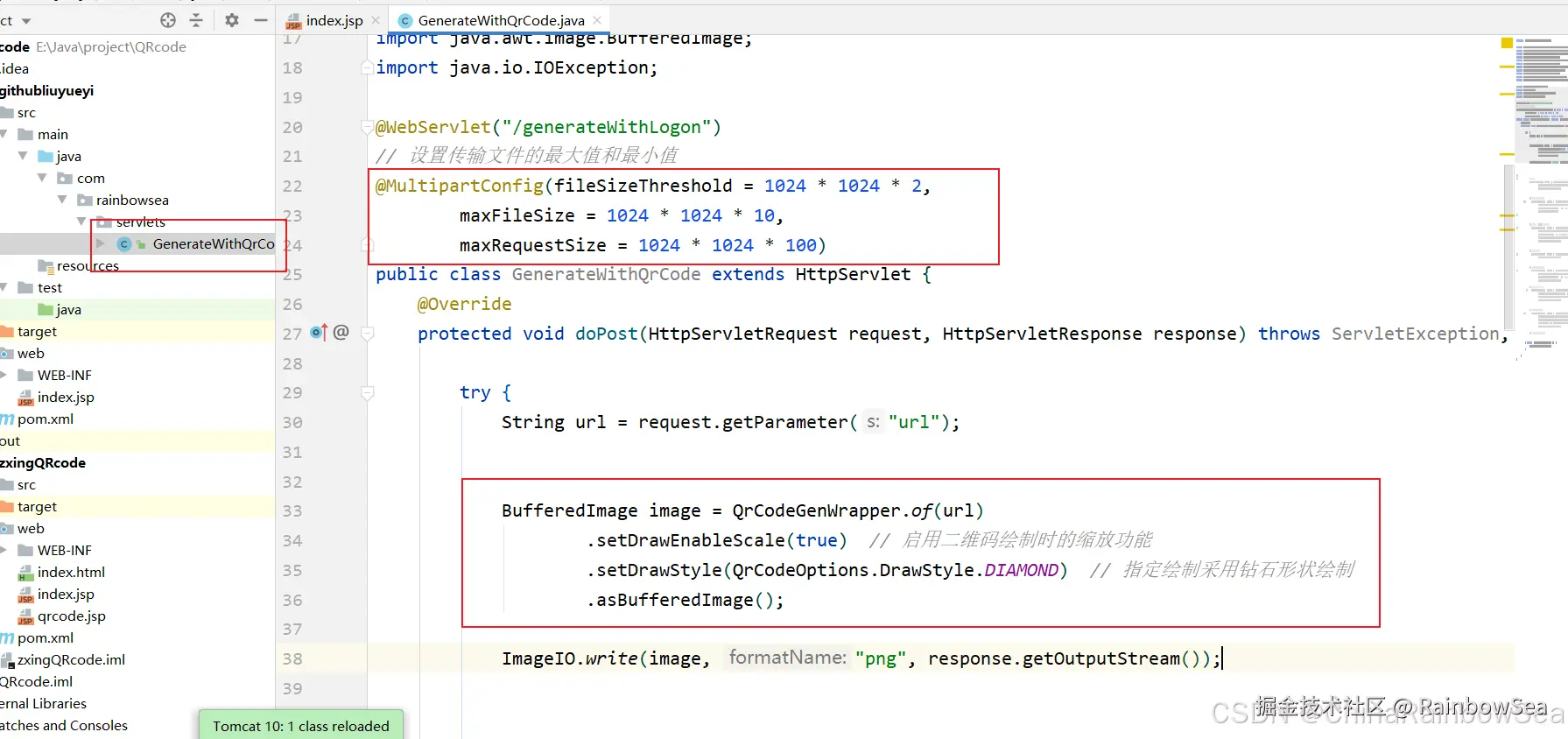Click the "/generateWithLogon" string
1568x739 pixels.
pos(606,127)
